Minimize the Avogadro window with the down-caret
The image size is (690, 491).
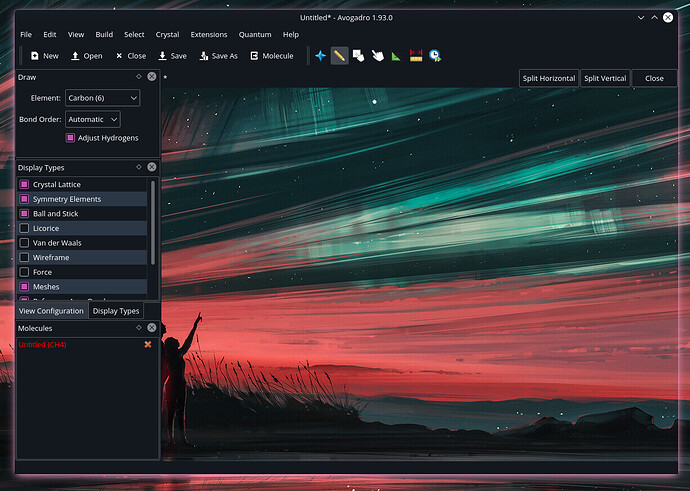point(641,18)
